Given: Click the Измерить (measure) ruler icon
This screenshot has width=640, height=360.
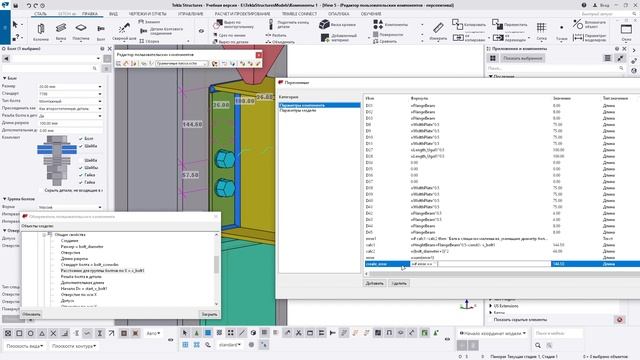Looking at the screenshot, I should tap(438, 29).
